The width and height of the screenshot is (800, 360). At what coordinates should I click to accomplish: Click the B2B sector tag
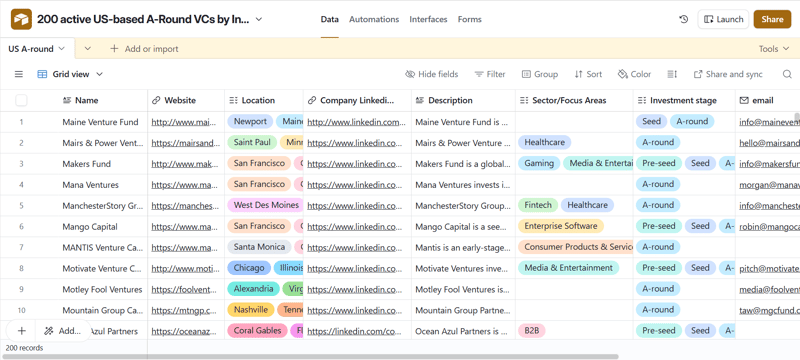click(532, 330)
